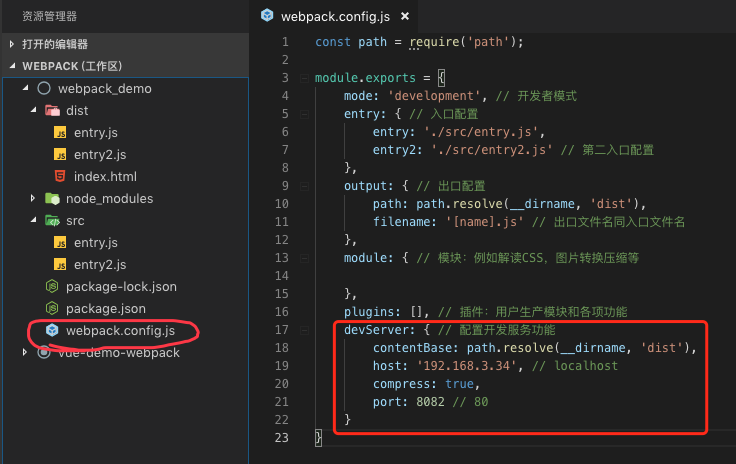The image size is (736, 464).
Task: Click the webpack icon on the editor tab
Action: (x=267, y=15)
